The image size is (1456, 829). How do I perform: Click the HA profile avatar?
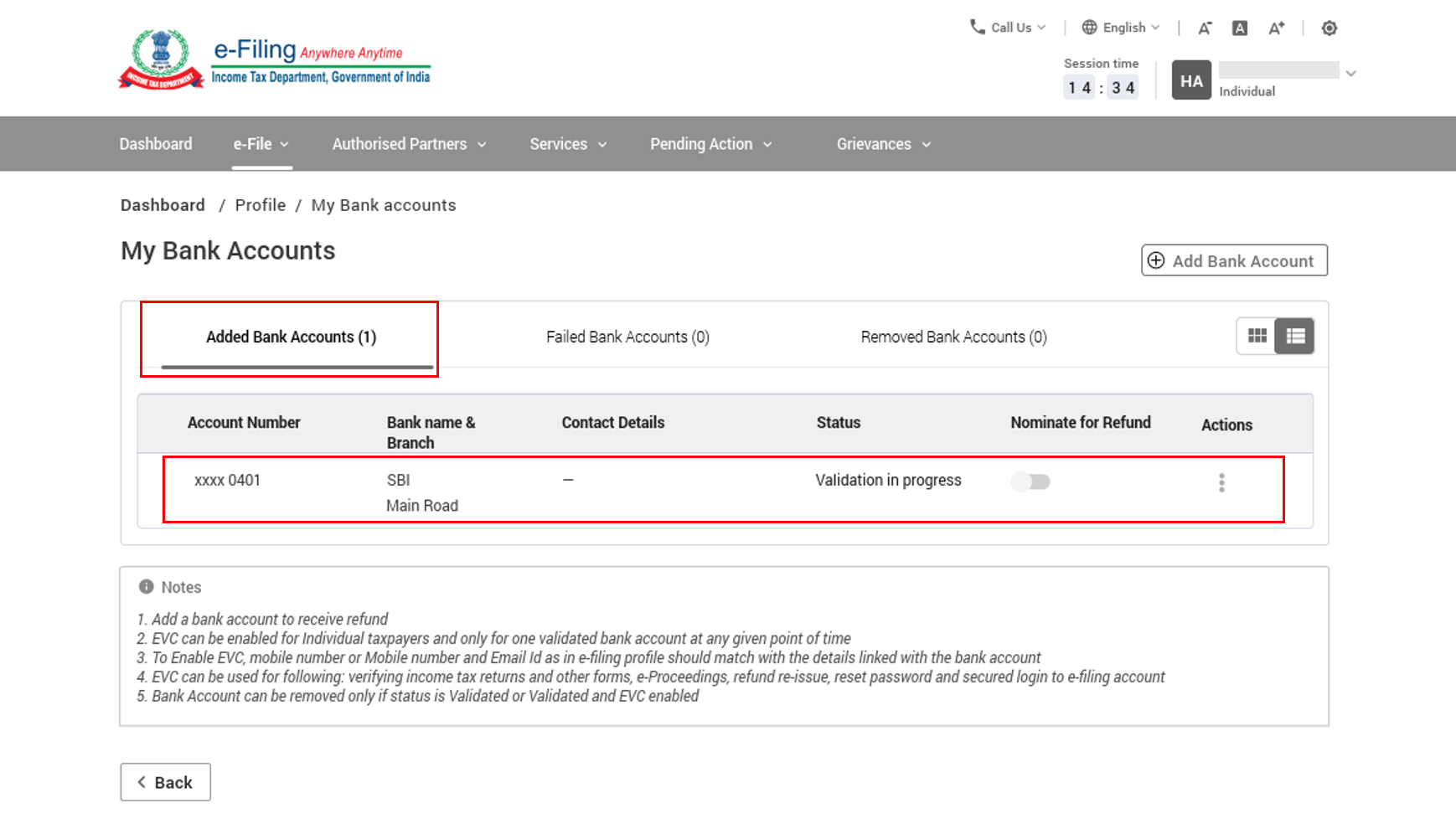click(x=1191, y=81)
